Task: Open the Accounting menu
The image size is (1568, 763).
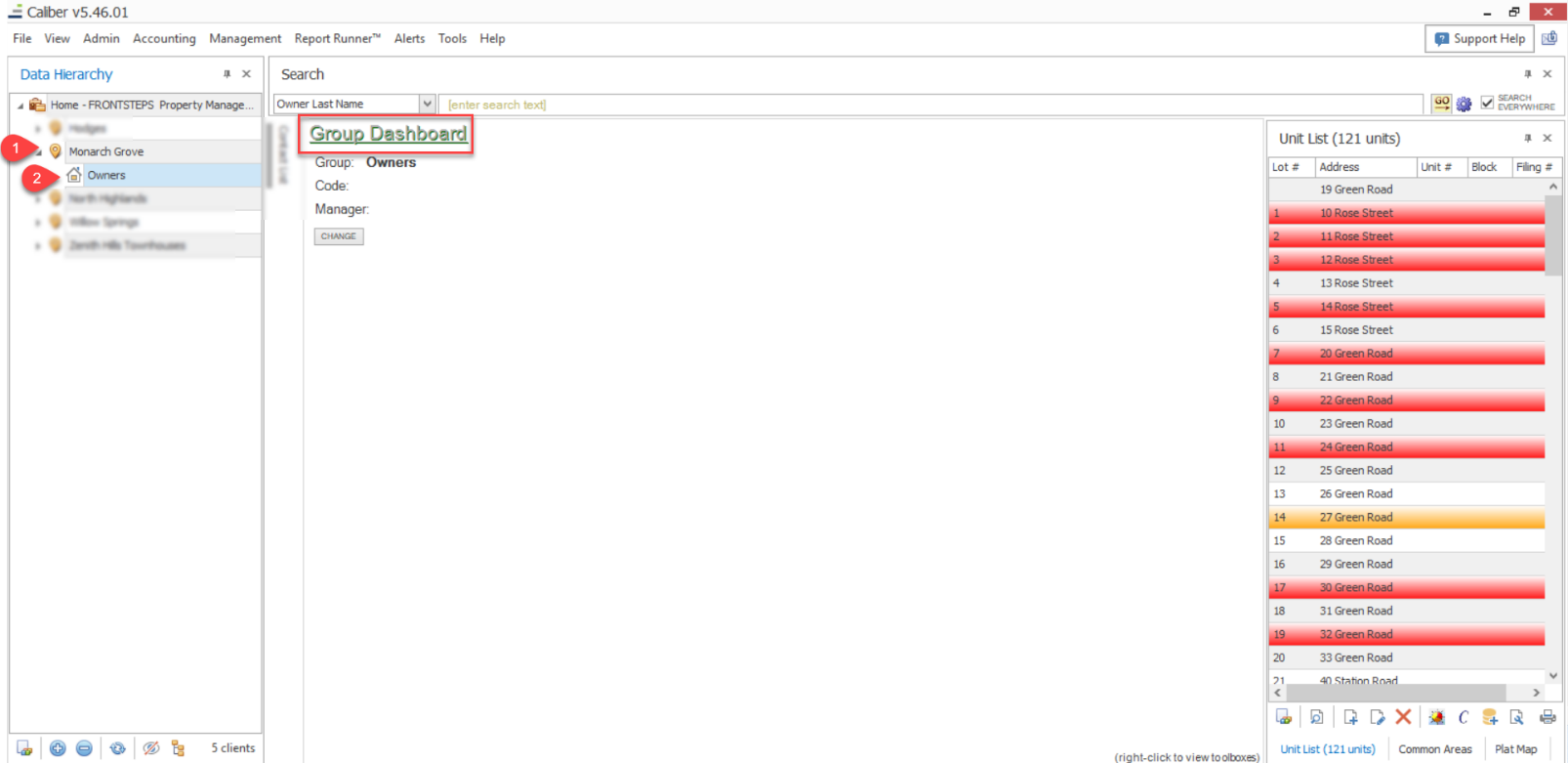Action: (164, 38)
